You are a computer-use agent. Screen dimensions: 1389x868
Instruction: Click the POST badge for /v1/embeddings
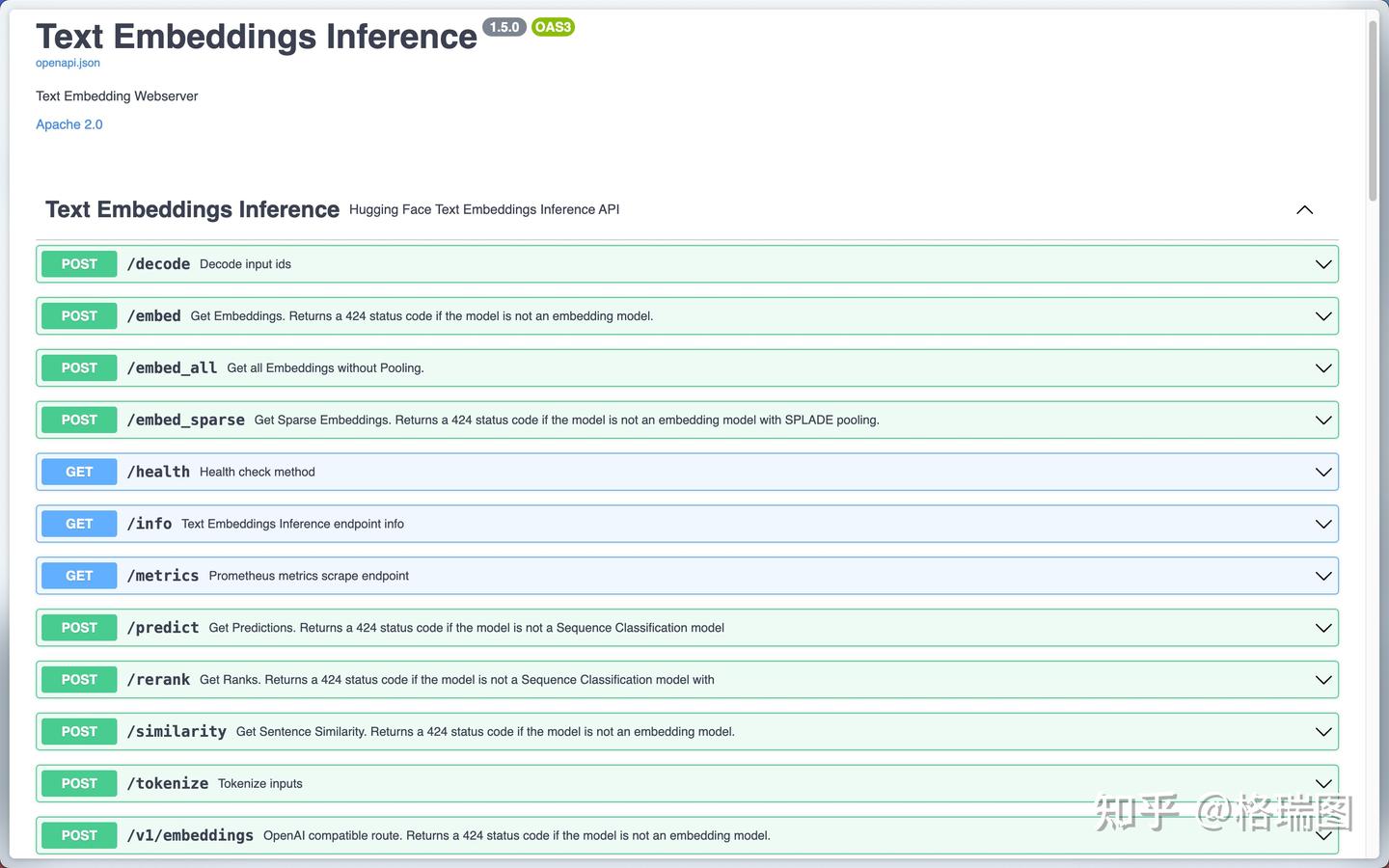[79, 836]
